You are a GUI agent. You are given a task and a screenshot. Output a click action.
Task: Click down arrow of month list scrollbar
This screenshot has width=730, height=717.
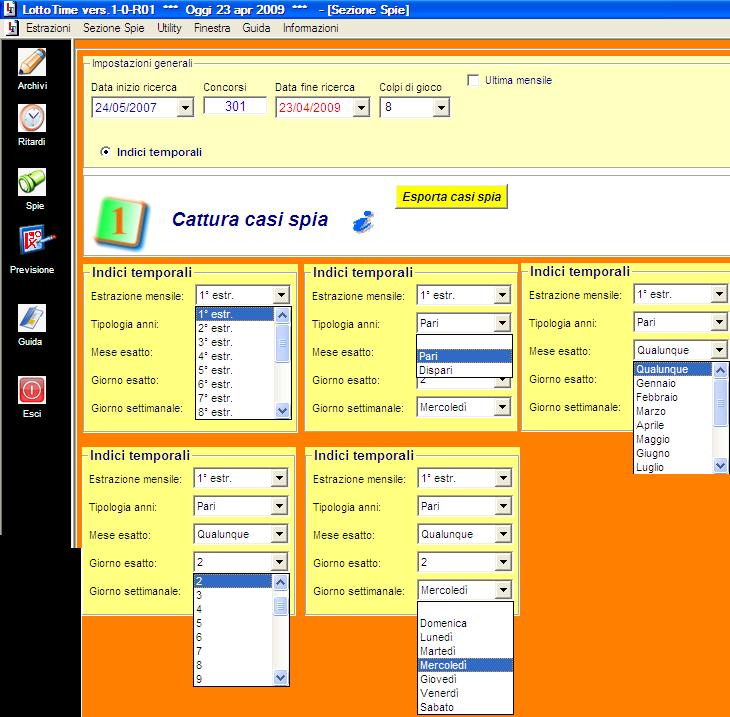pyautogui.click(x=720, y=465)
